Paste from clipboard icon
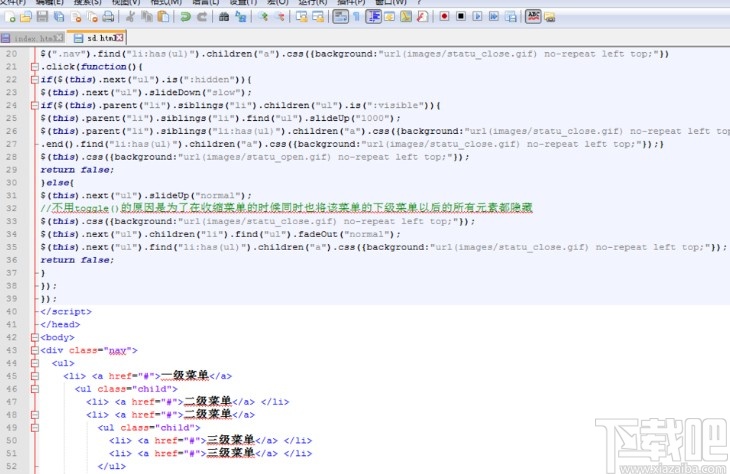Image resolution: width=730 pixels, height=474 pixels. pyautogui.click(x=163, y=17)
